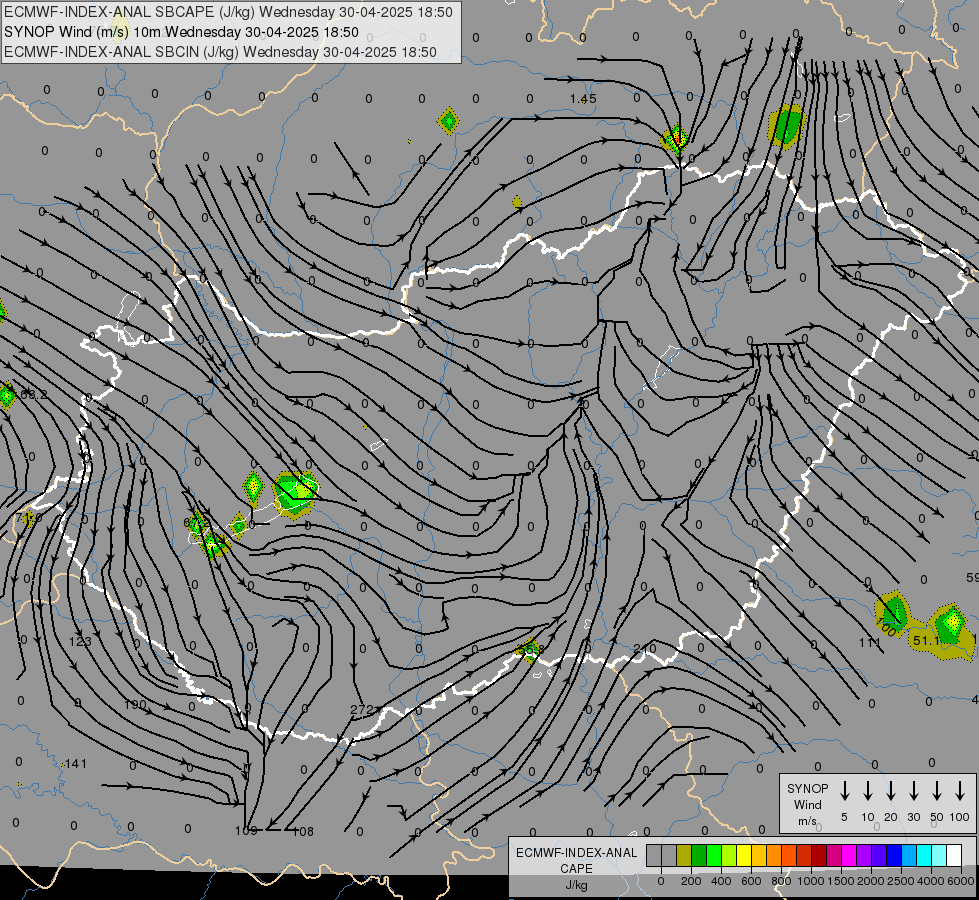Click the map value 1.45

point(583,99)
